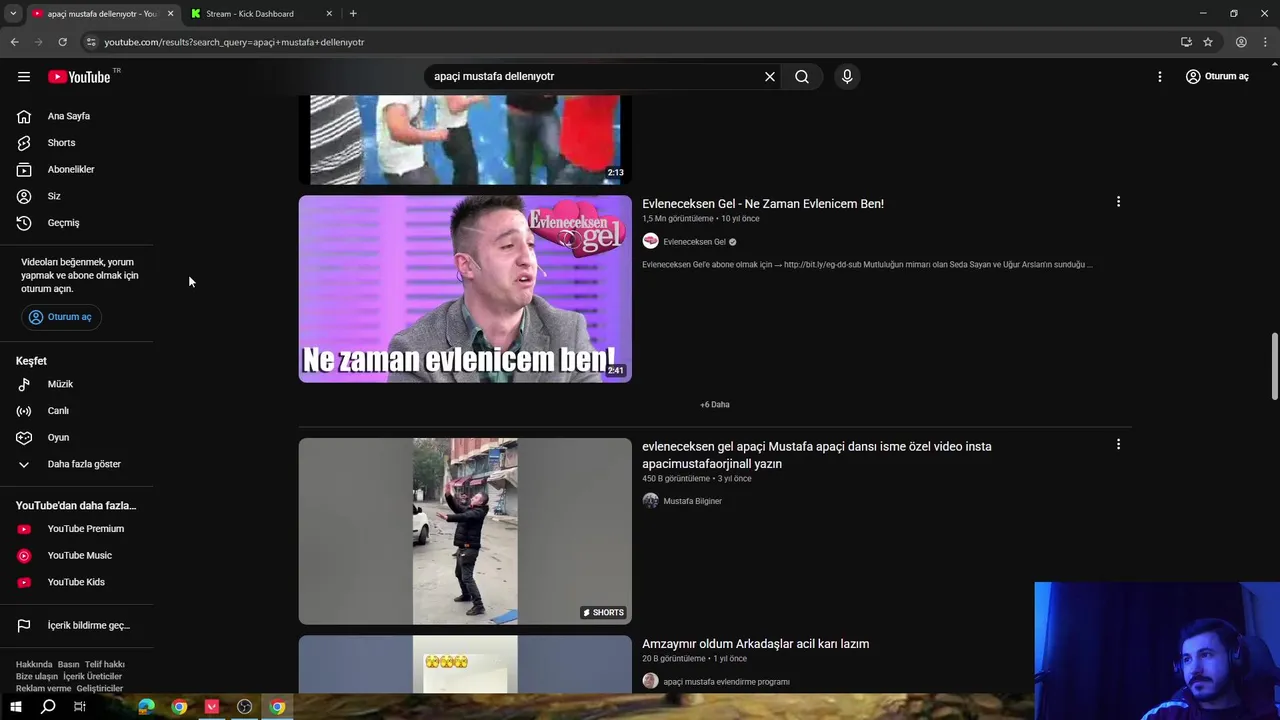Open the Evleneceksen Gel channel name link
Screen dimensions: 1280x720
(694, 242)
